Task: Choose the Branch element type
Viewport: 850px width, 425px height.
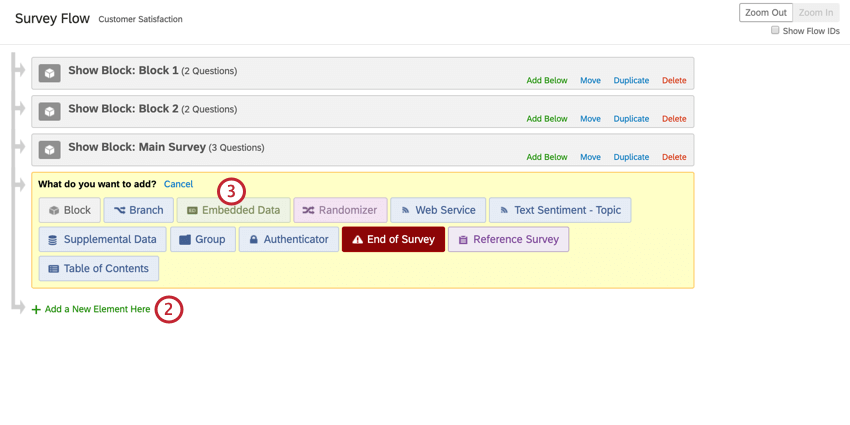Action: click(x=139, y=210)
